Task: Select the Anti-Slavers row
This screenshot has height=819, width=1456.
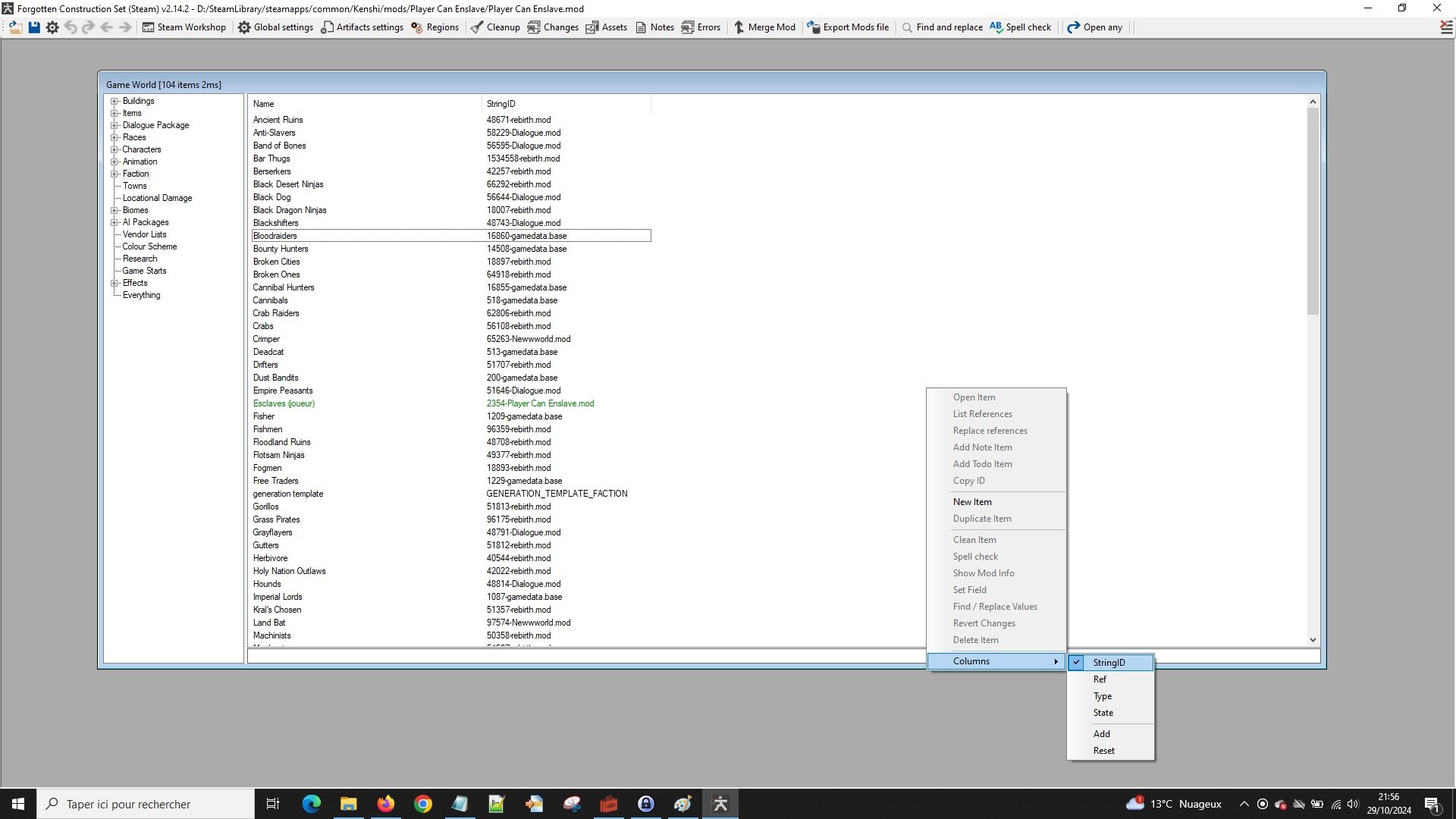Action: click(451, 133)
